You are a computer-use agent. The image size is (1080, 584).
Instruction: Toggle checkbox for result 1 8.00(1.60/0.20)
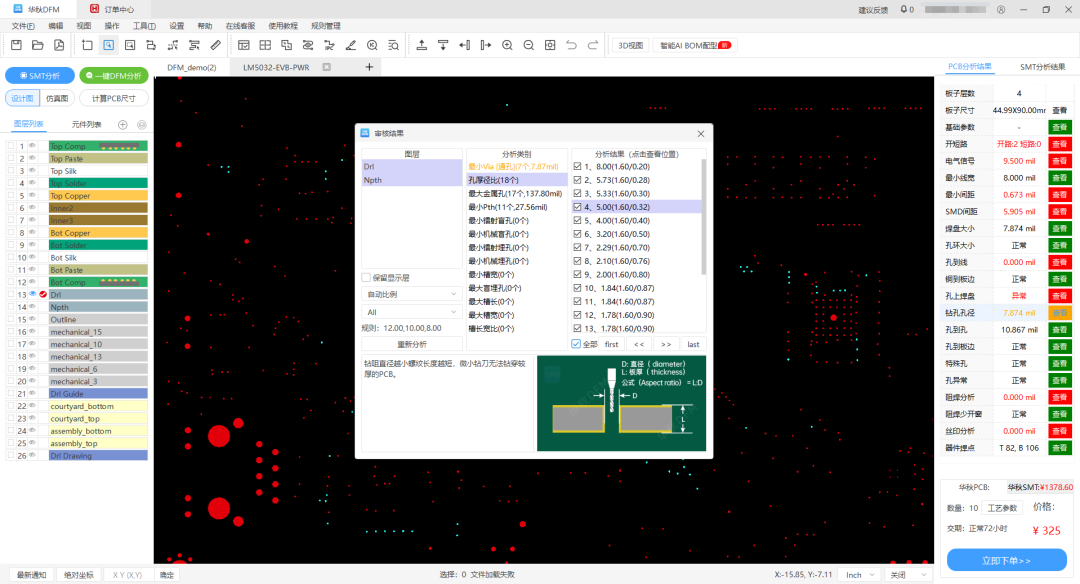(x=577, y=166)
